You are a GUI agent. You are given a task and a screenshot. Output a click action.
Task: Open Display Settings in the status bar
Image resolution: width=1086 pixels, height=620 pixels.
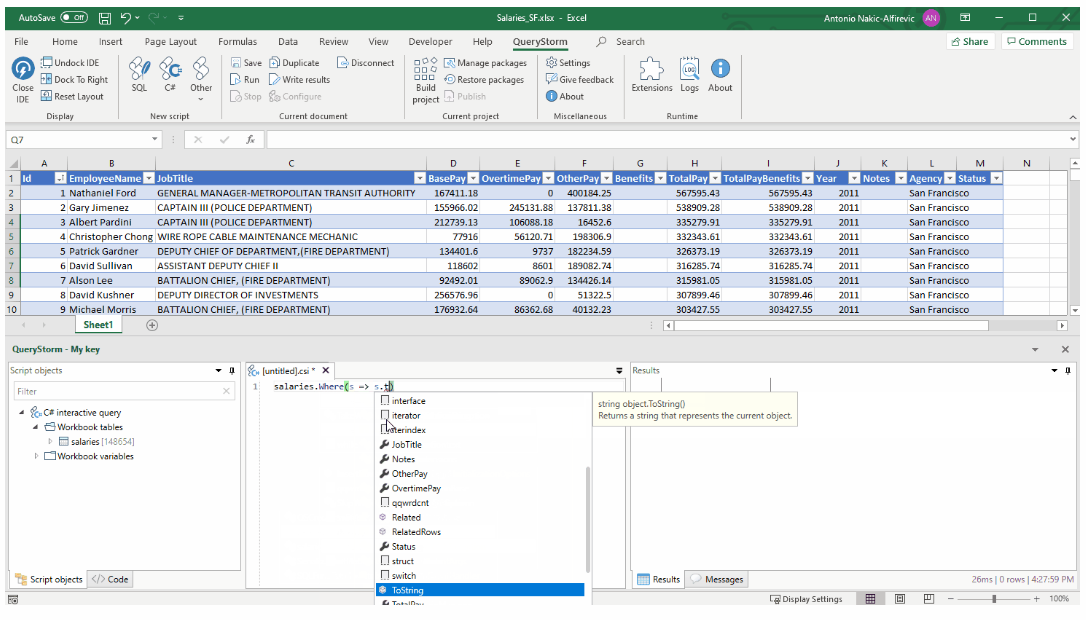(805, 599)
